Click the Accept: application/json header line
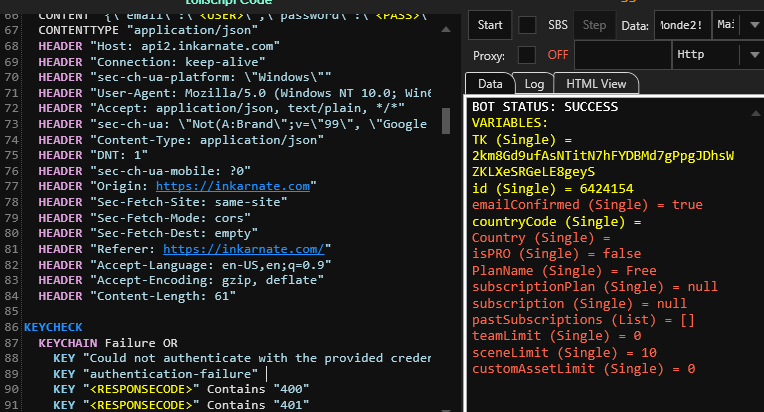The height and width of the screenshot is (412, 764). pos(222,108)
